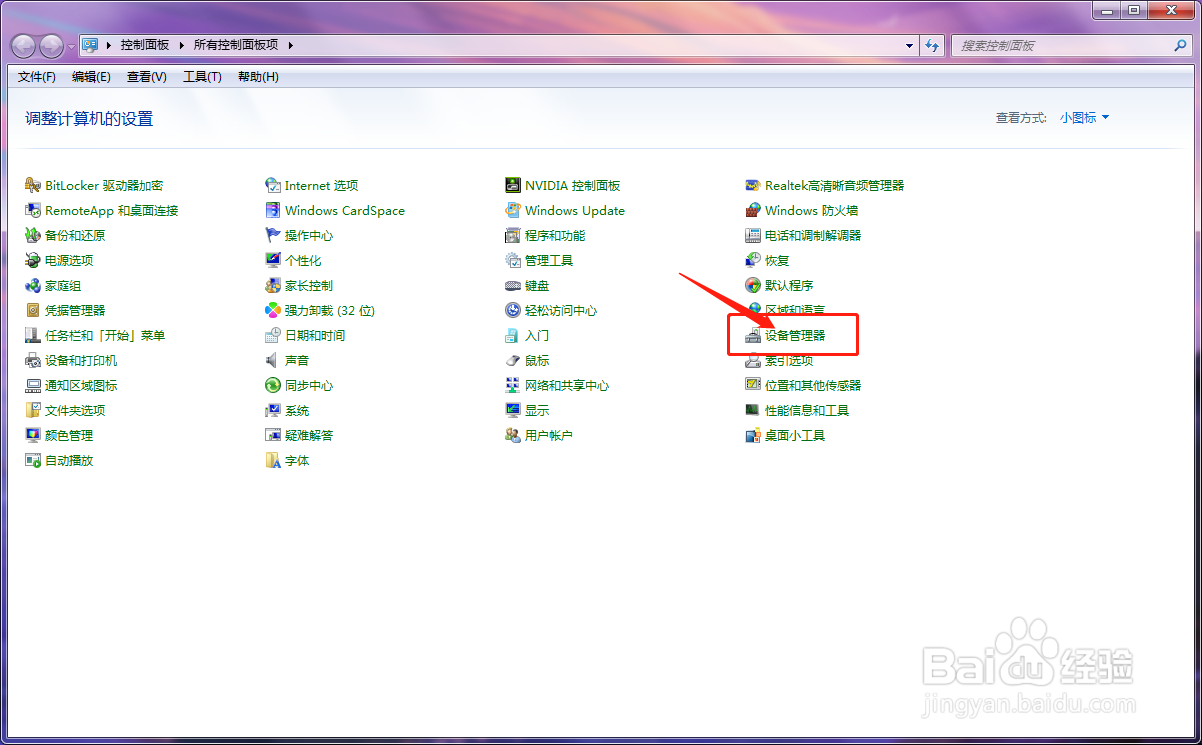Open BitLocker 驱动器加密 icon
The height and width of the screenshot is (745, 1202).
coord(33,185)
